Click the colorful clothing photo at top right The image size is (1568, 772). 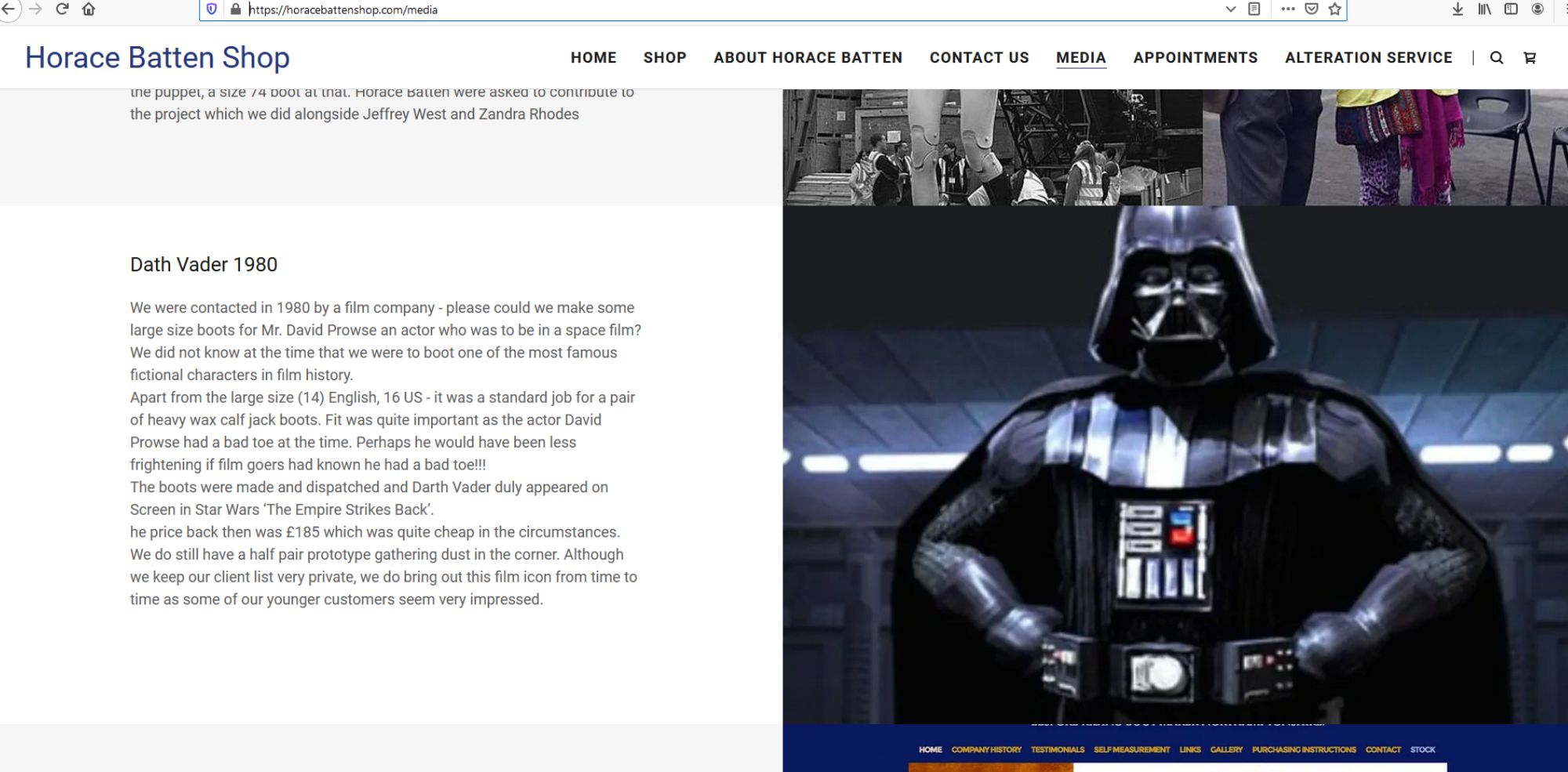pos(1385,147)
